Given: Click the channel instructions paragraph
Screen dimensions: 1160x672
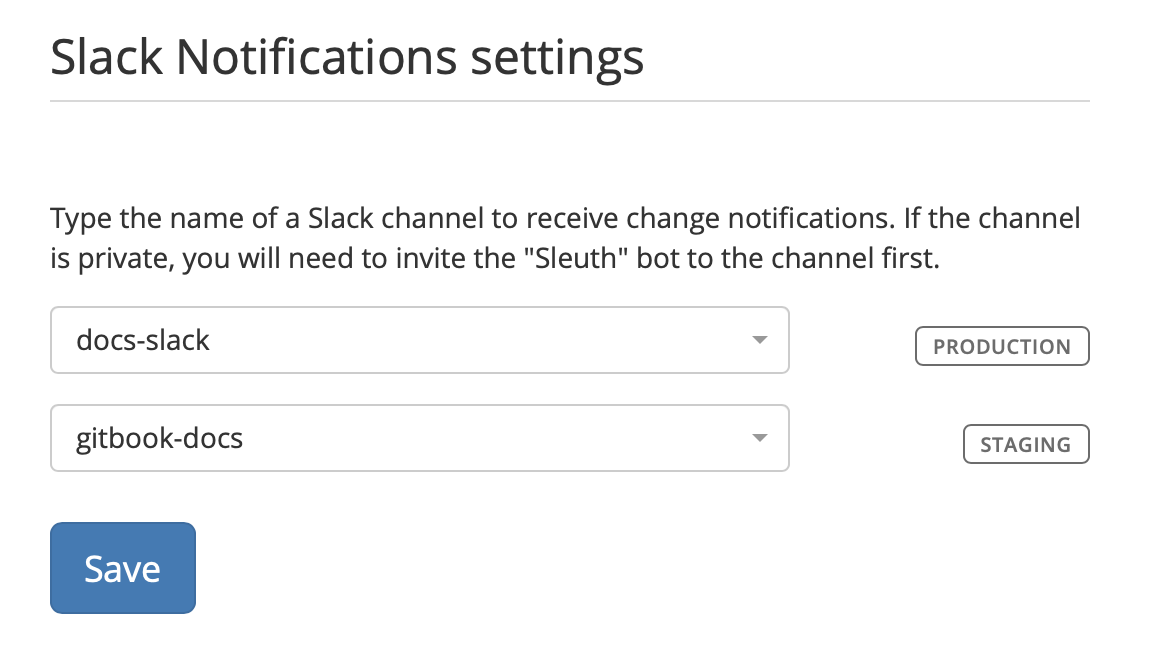Looking at the screenshot, I should click(x=565, y=238).
